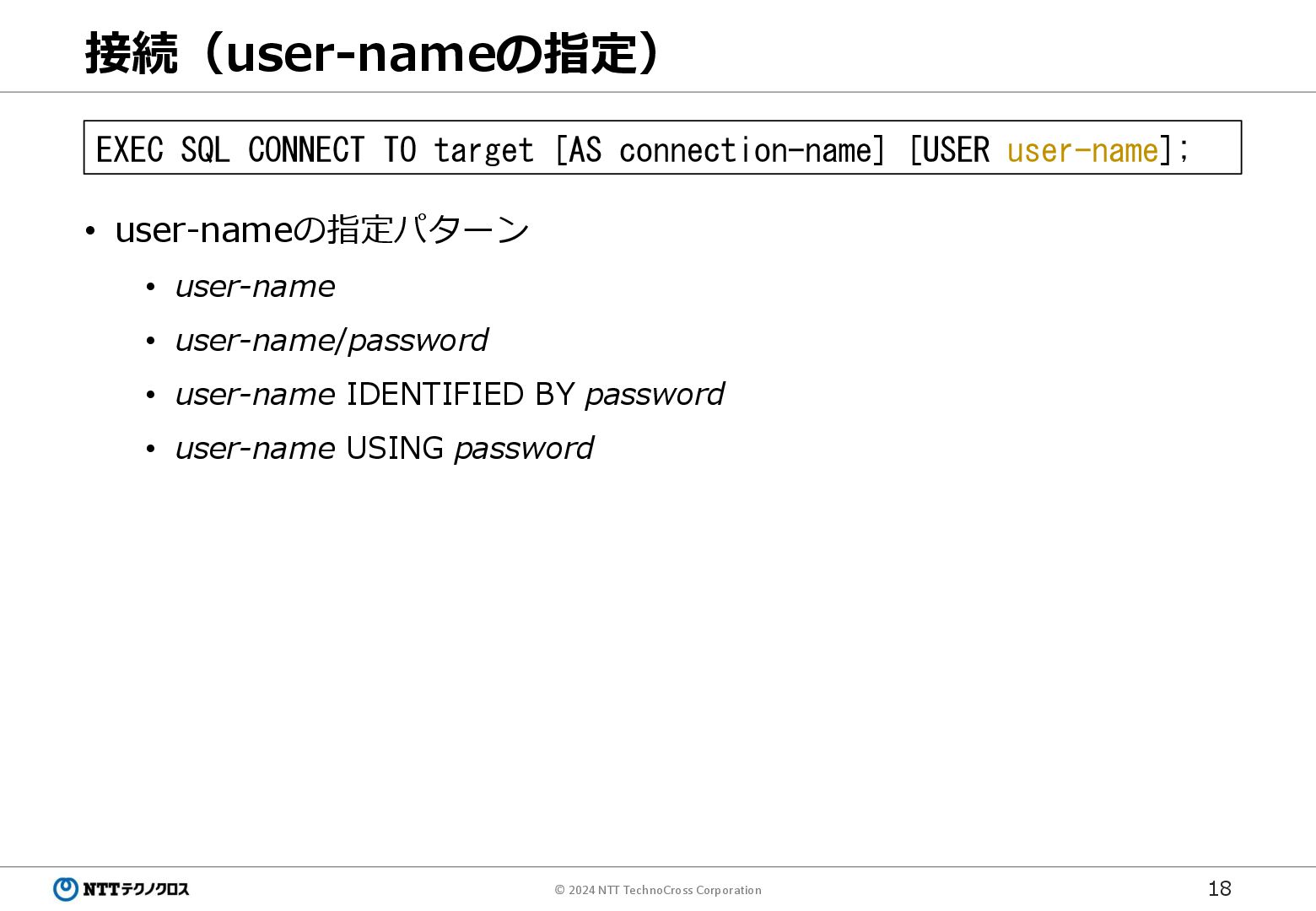The width and height of the screenshot is (1316, 911).
Task: Click the page number 18
Action: pos(1219,888)
